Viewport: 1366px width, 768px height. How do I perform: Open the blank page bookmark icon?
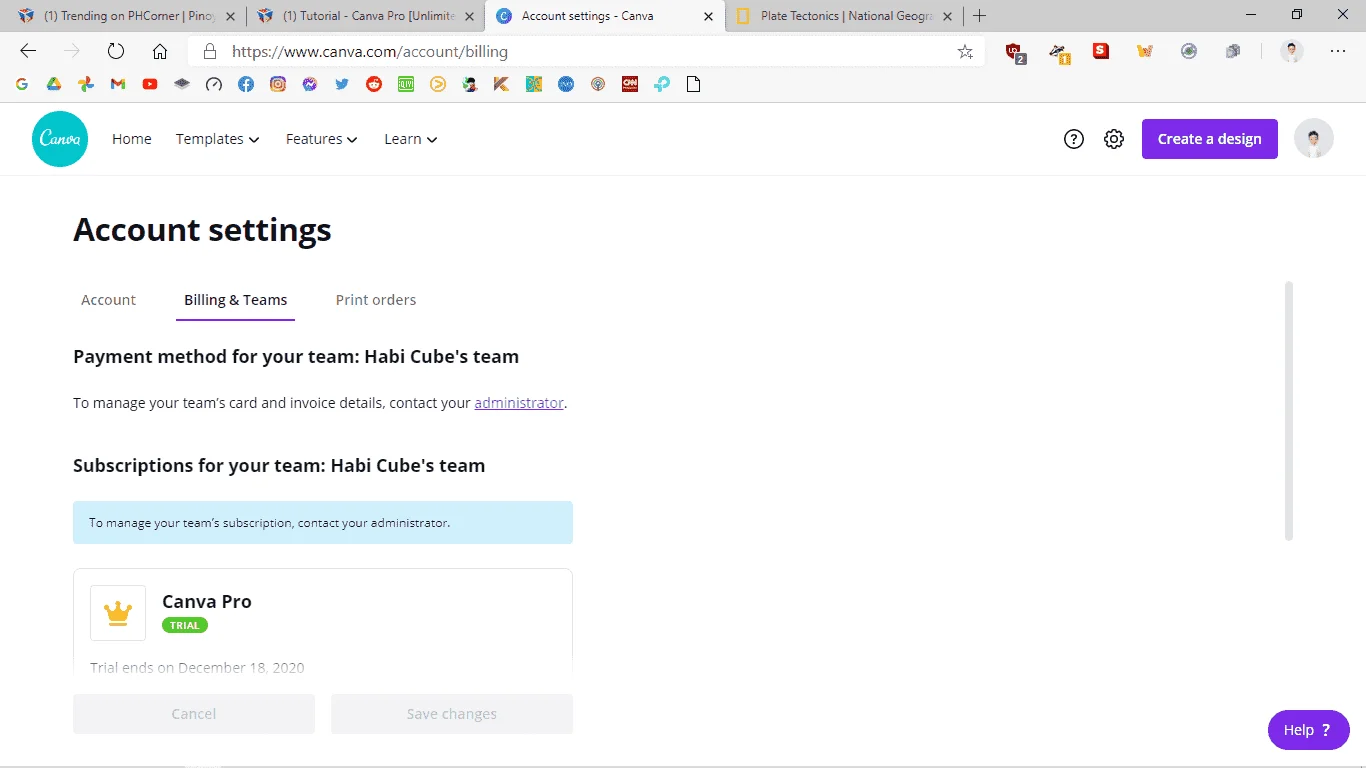(694, 85)
